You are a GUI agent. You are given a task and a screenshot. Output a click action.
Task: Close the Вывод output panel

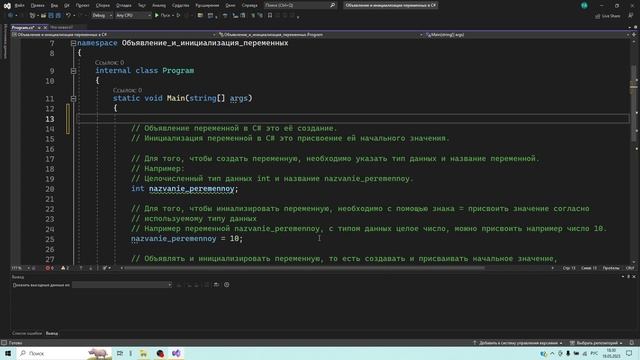coord(634,277)
